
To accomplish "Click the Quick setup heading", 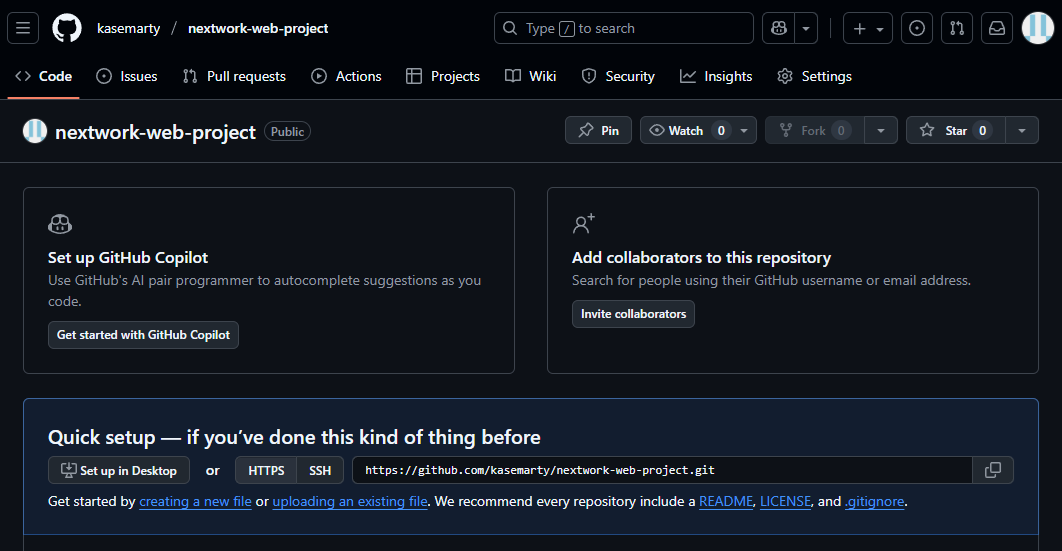I will [294, 437].
